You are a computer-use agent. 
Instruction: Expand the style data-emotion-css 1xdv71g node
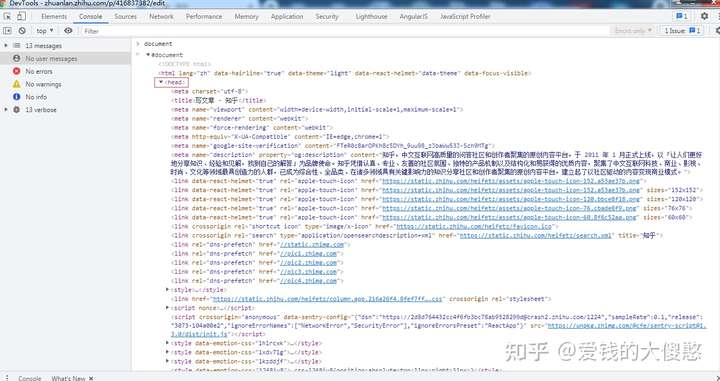tap(168, 352)
